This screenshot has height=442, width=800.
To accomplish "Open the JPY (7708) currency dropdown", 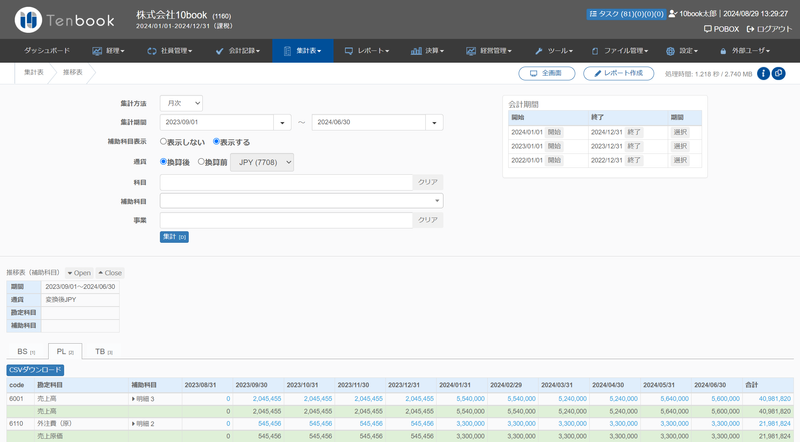I will [x=262, y=162].
